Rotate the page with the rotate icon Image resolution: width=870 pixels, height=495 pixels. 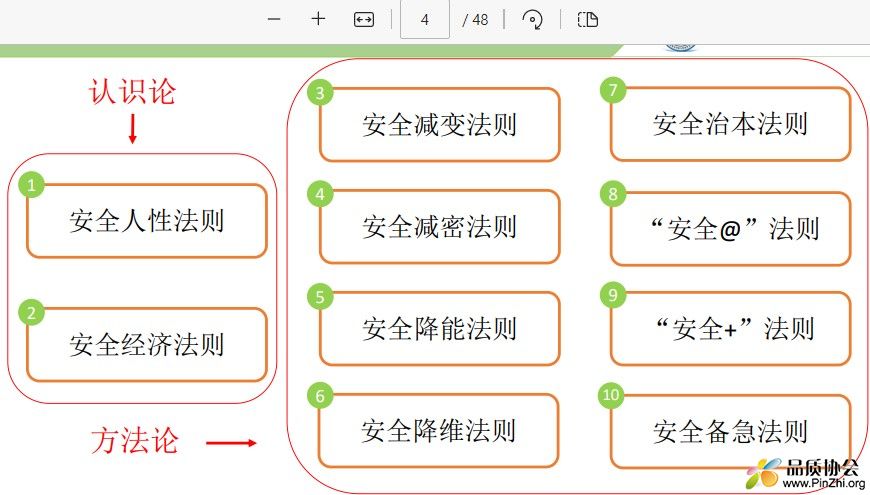coord(532,20)
